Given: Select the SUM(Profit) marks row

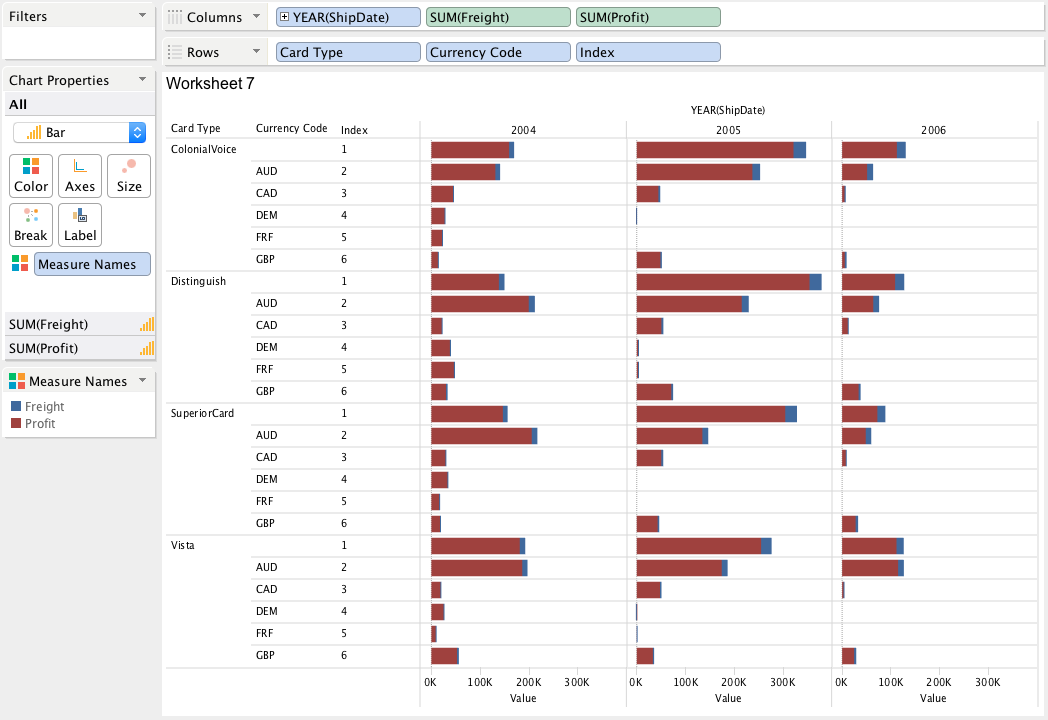Looking at the screenshot, I should pyautogui.click(x=80, y=348).
